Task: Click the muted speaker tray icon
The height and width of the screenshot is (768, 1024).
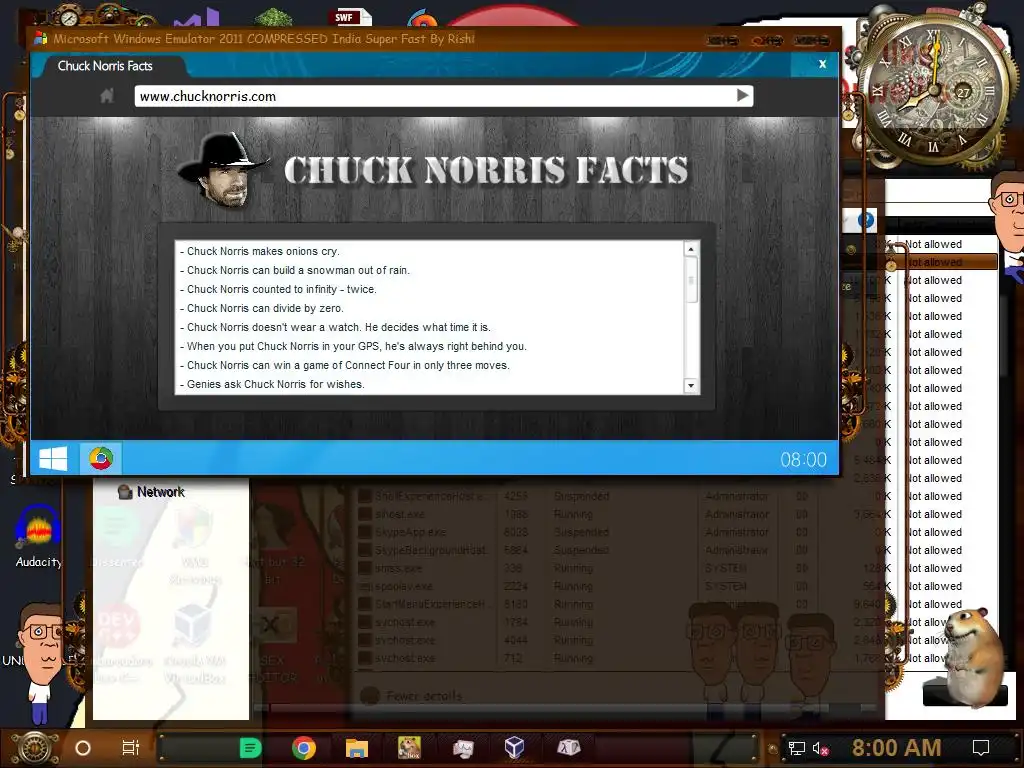Action: pos(820,748)
